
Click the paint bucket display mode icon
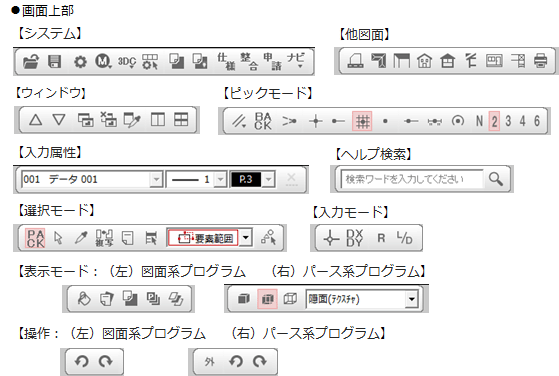(x=84, y=299)
